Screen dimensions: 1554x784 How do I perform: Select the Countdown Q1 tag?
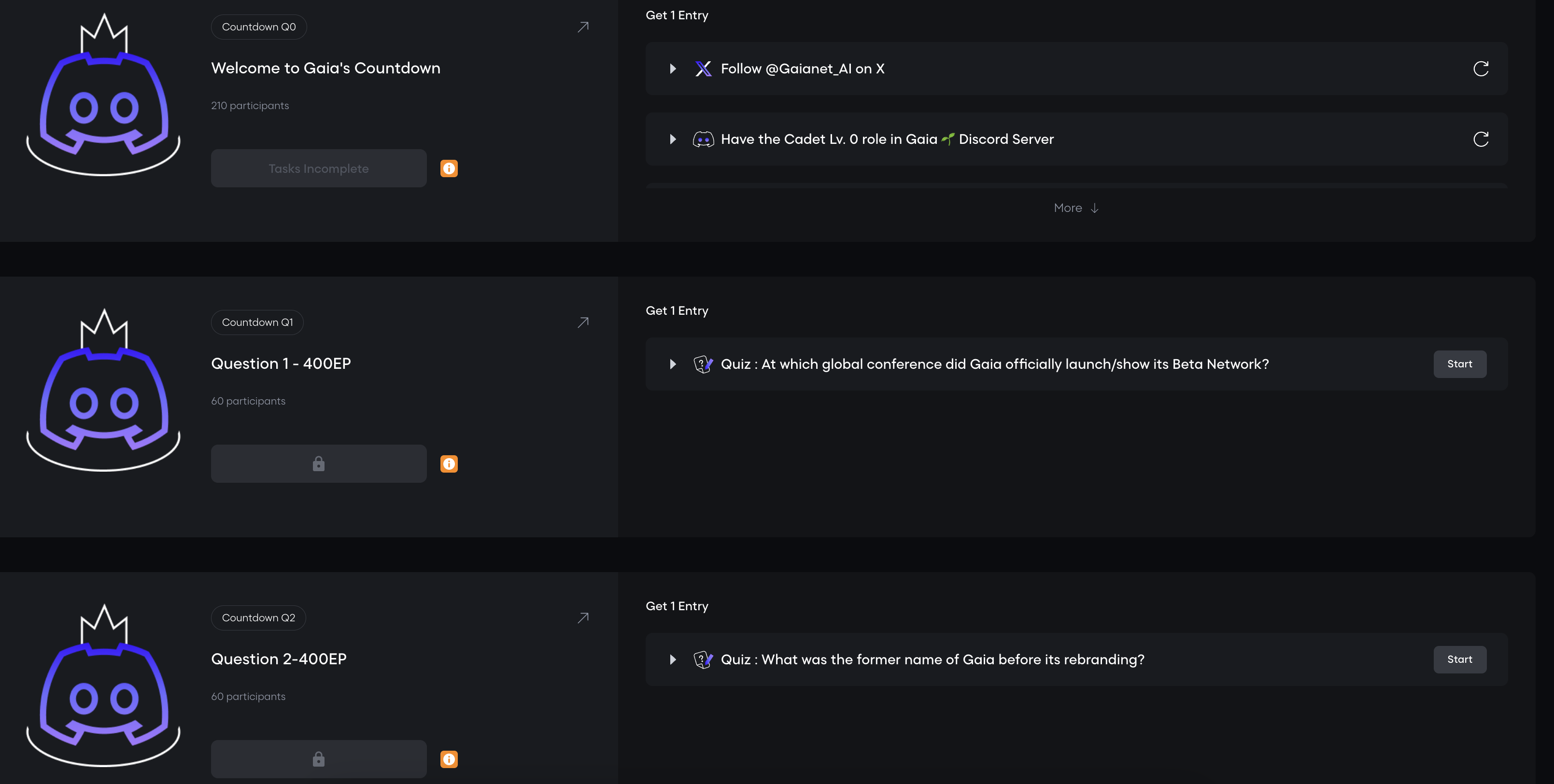tap(257, 322)
